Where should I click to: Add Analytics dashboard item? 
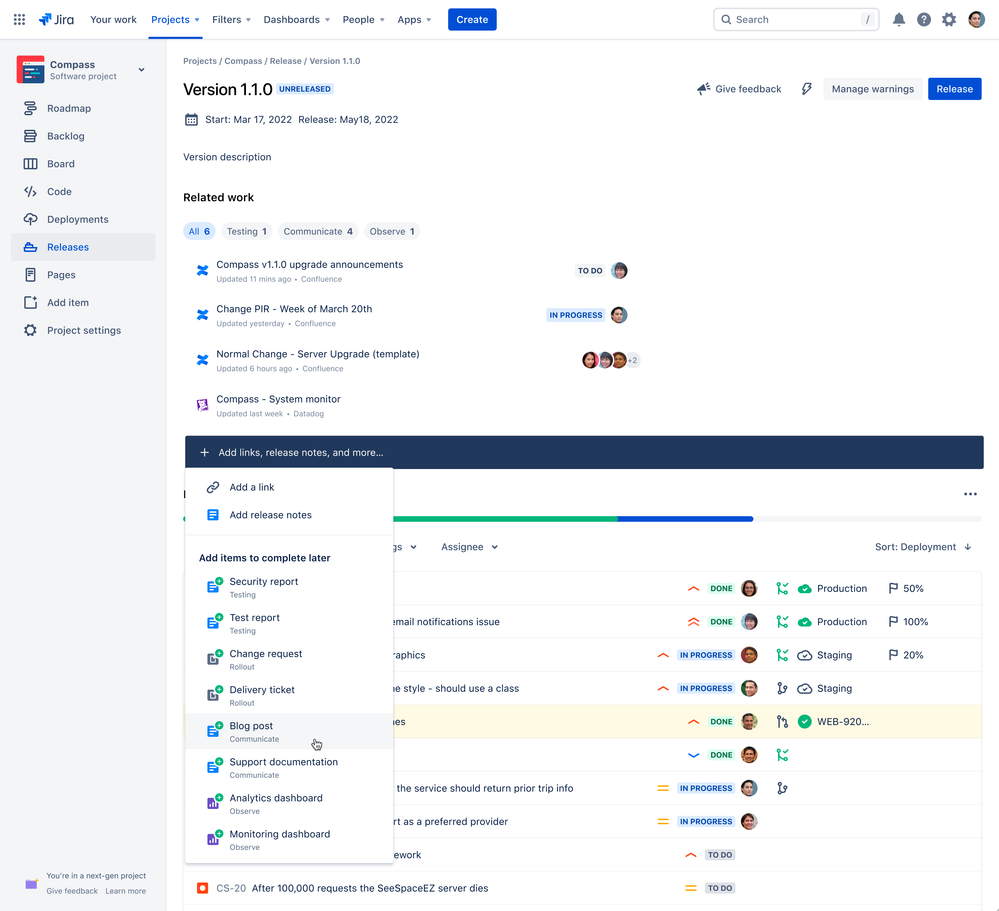289,803
